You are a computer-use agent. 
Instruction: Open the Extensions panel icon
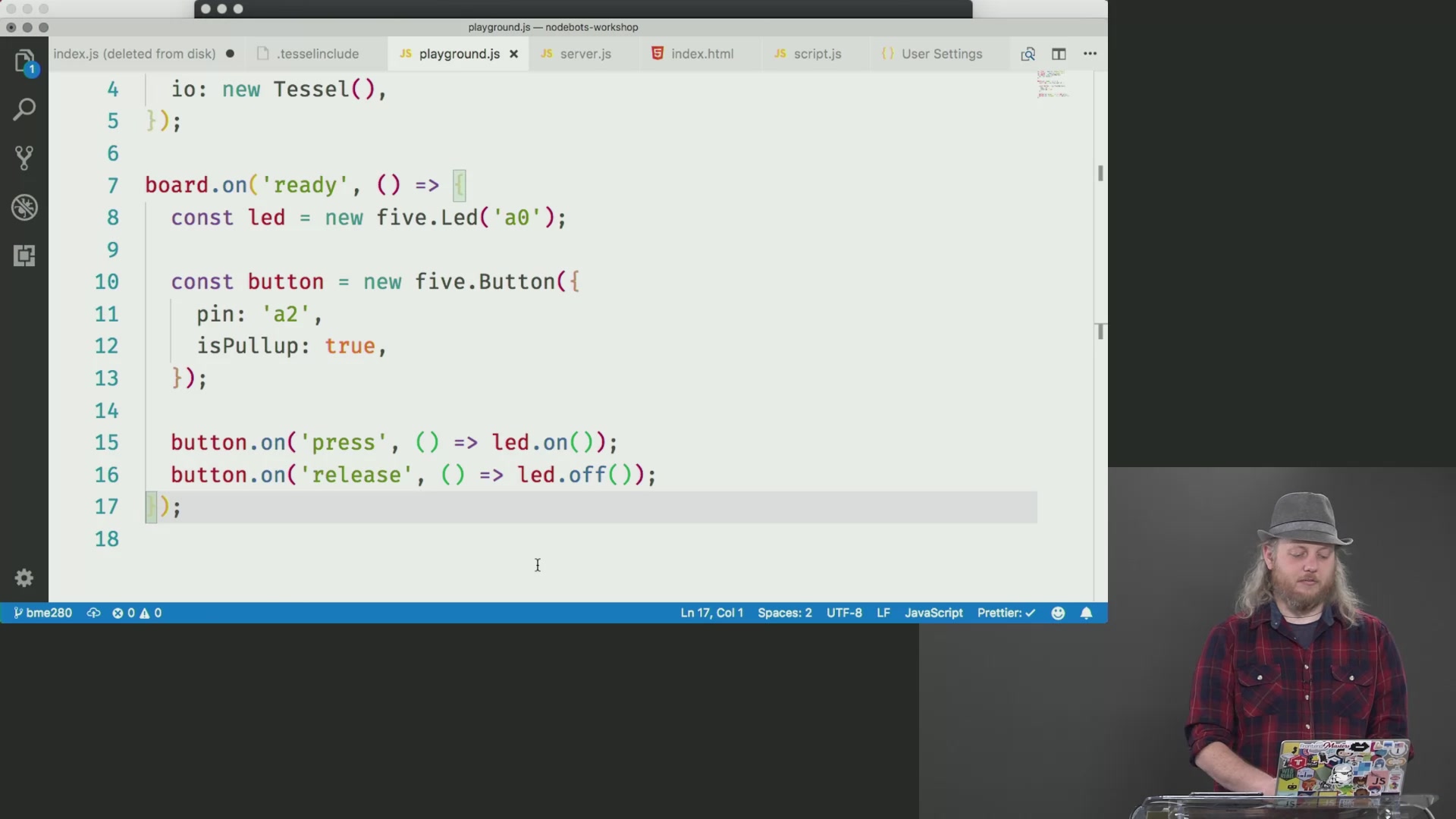[x=24, y=255]
